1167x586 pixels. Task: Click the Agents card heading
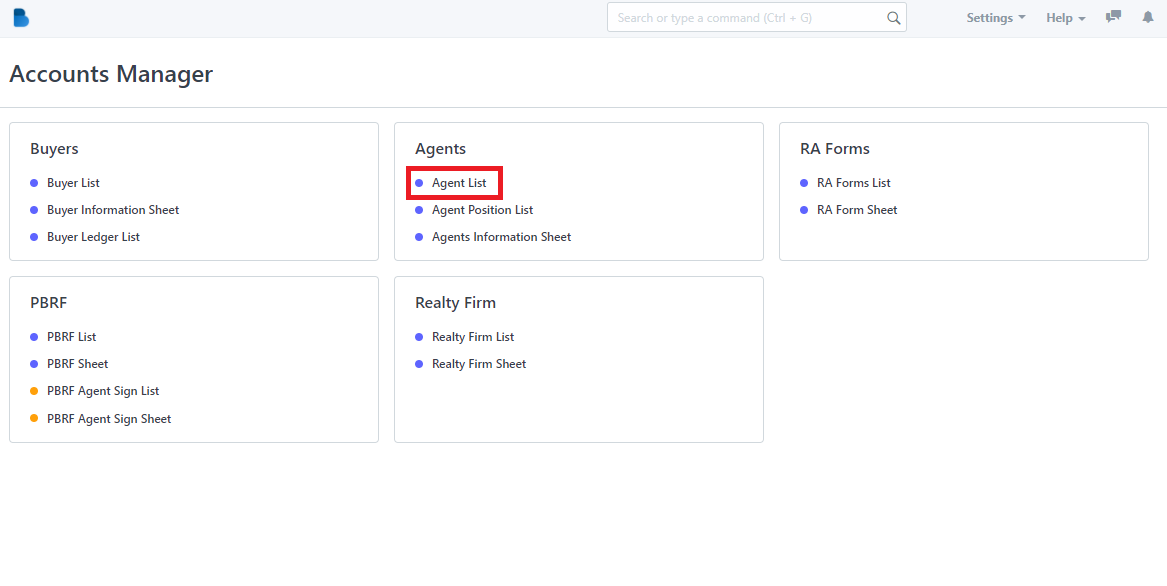click(x=441, y=149)
